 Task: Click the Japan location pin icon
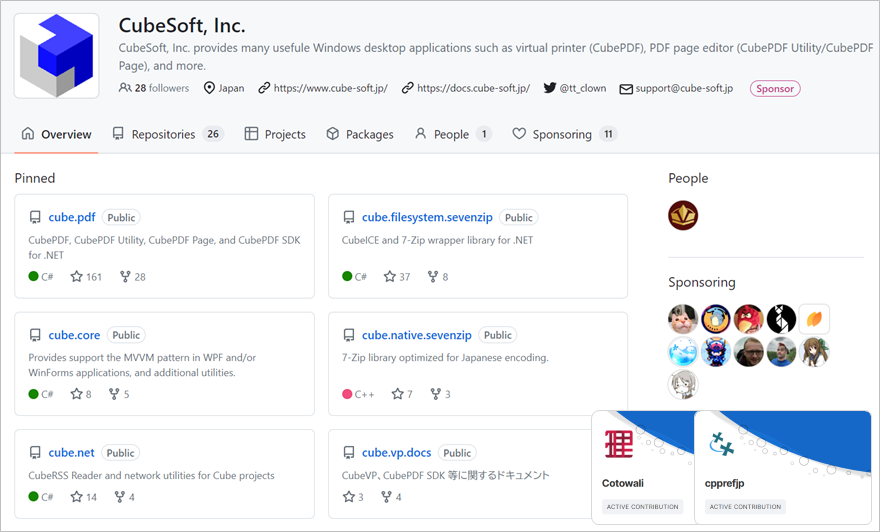click(x=209, y=88)
